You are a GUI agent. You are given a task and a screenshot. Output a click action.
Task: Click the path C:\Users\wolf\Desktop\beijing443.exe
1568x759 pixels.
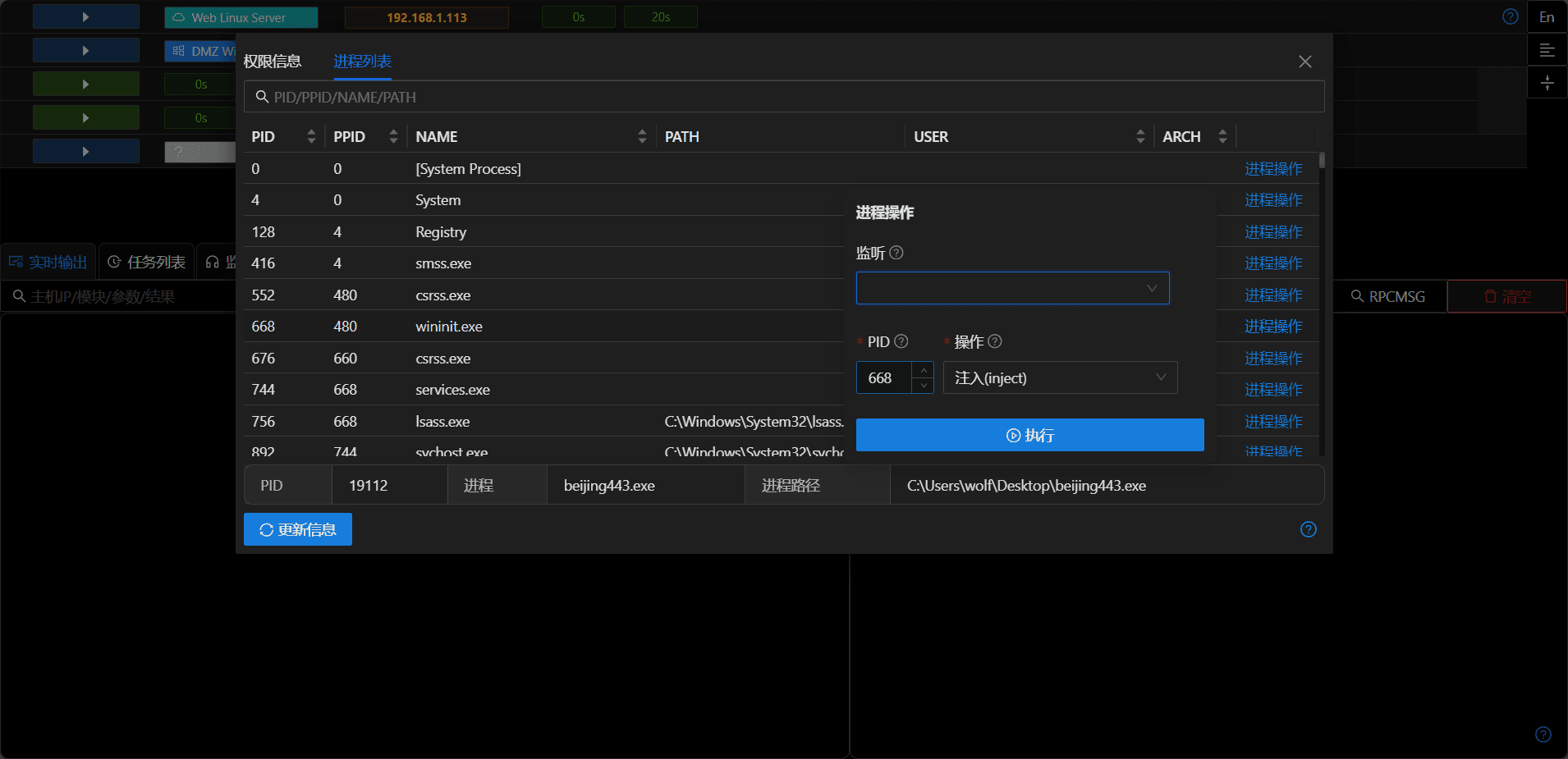1026,485
